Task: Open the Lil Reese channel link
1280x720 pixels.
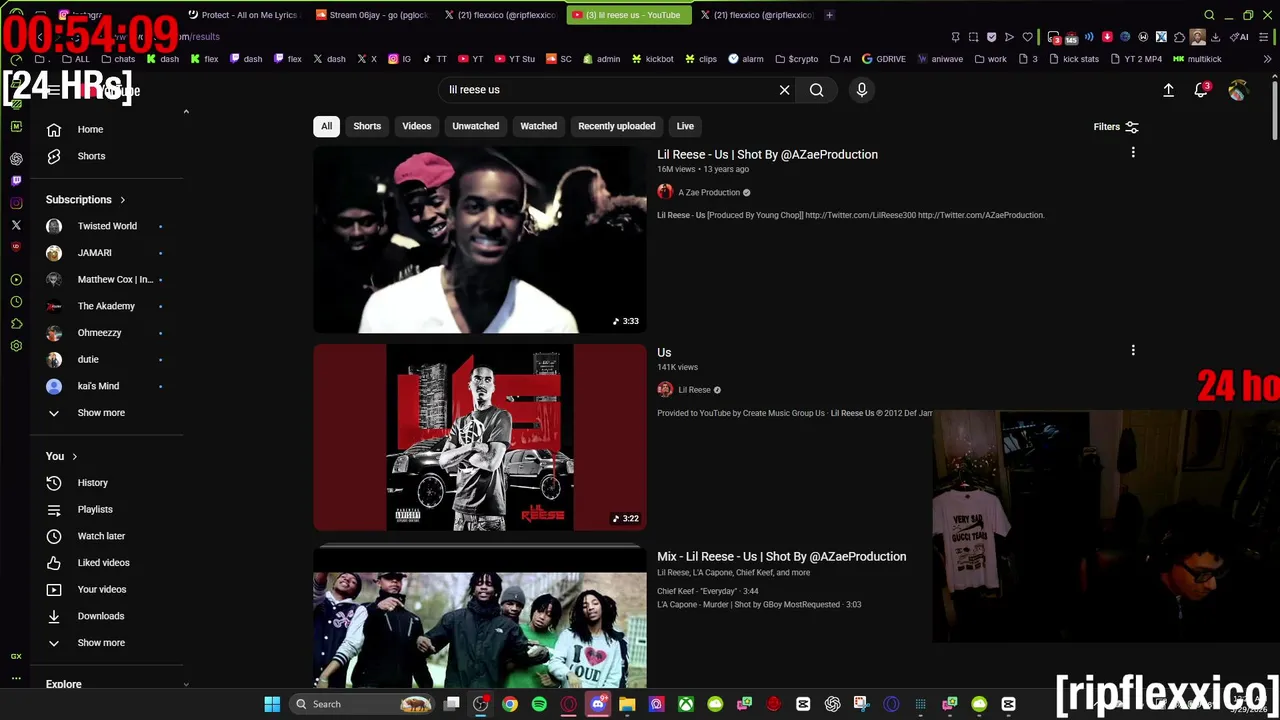Action: tap(694, 390)
